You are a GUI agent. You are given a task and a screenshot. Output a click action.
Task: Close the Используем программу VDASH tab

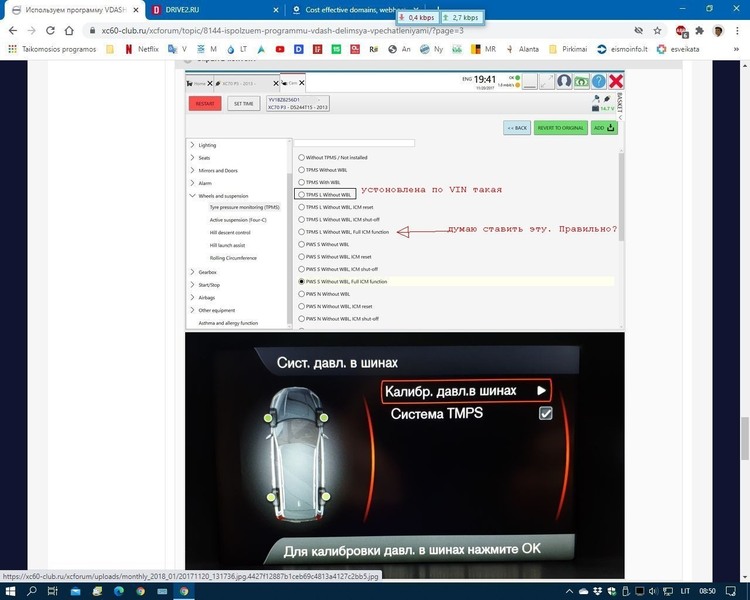coord(136,10)
